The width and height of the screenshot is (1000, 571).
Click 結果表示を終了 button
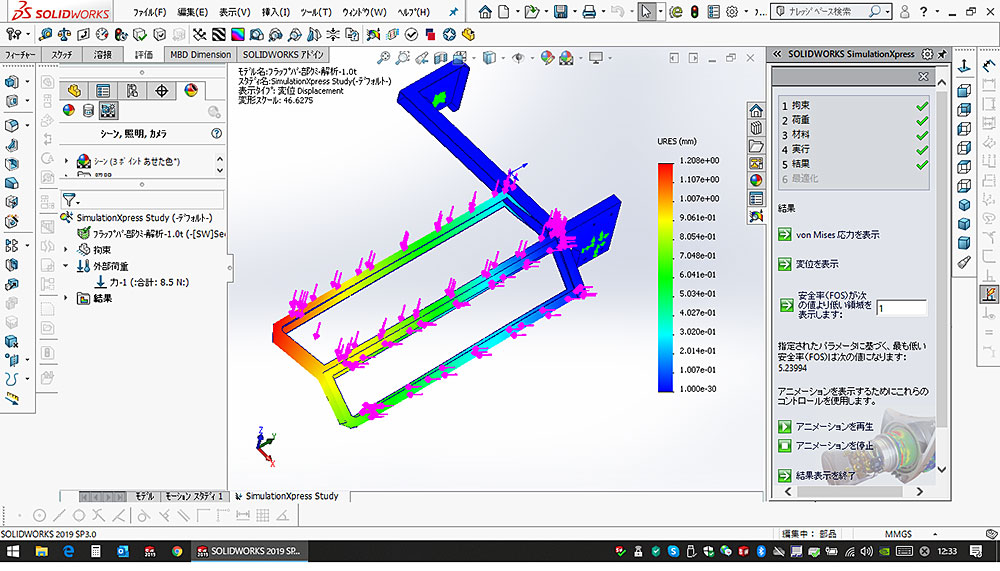[785, 475]
